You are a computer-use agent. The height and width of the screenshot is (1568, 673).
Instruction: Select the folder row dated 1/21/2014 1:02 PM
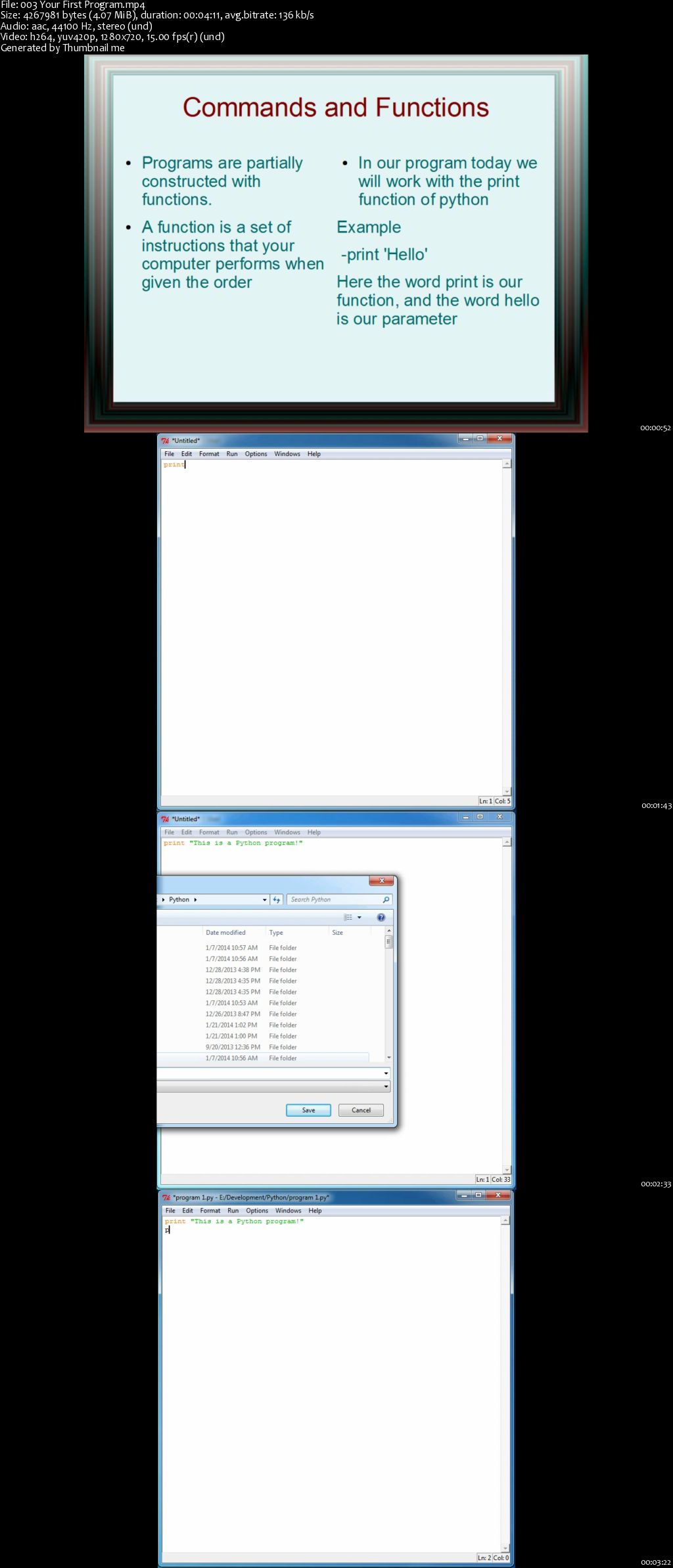pyautogui.click(x=263, y=1025)
